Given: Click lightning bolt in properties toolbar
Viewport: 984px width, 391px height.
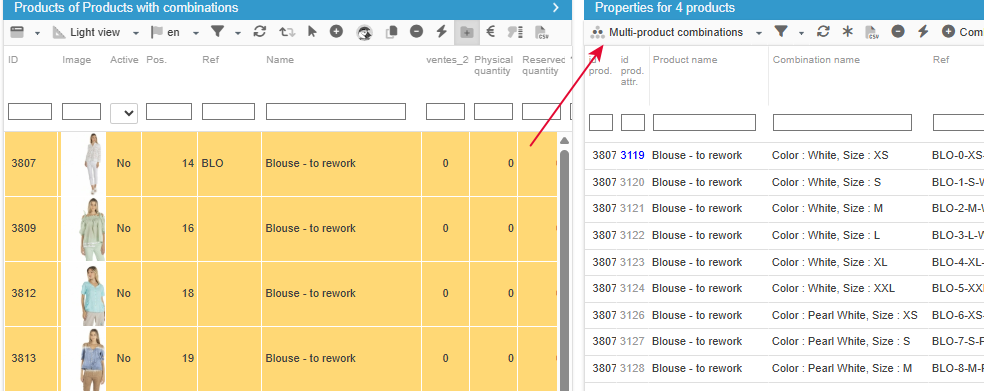Looking at the screenshot, I should click(922, 32).
